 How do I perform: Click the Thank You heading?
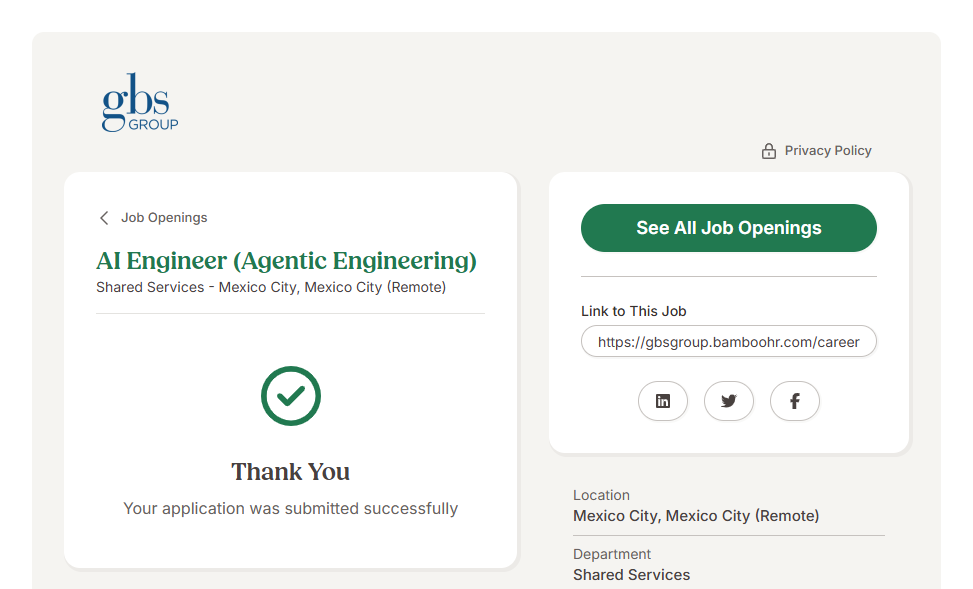pyautogui.click(x=291, y=472)
